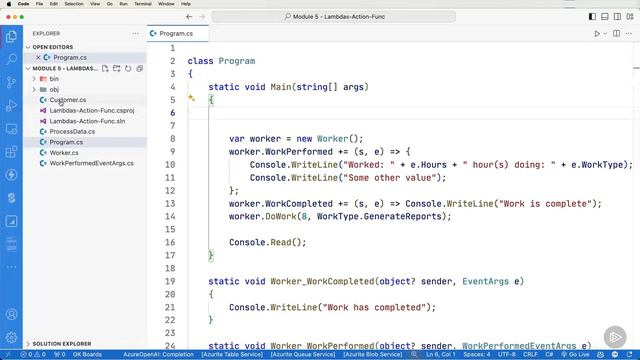This screenshot has height=360, width=640.
Task: Open the Remote Explorer view
Action: [11, 129]
